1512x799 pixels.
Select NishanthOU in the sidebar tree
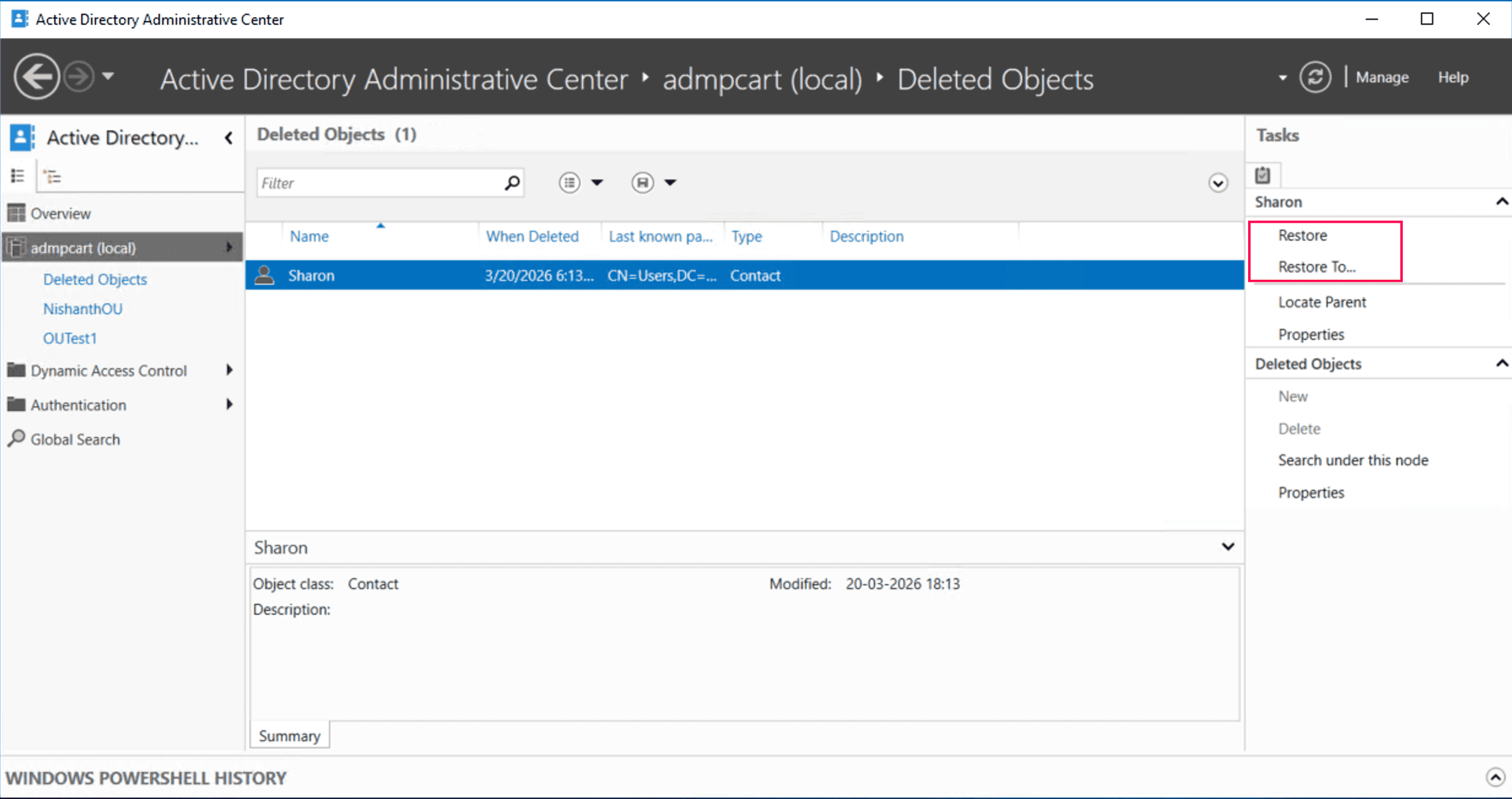click(x=83, y=309)
